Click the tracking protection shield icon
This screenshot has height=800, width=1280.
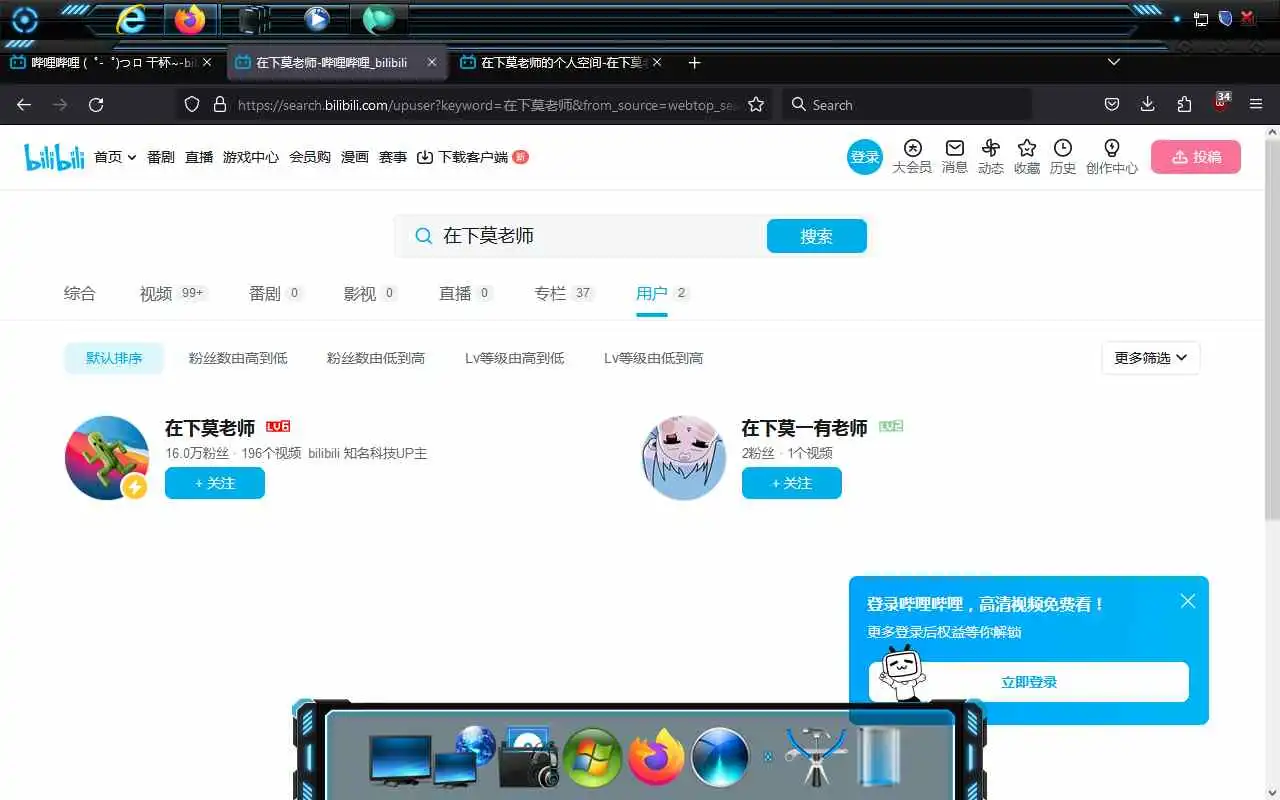[x=193, y=105]
